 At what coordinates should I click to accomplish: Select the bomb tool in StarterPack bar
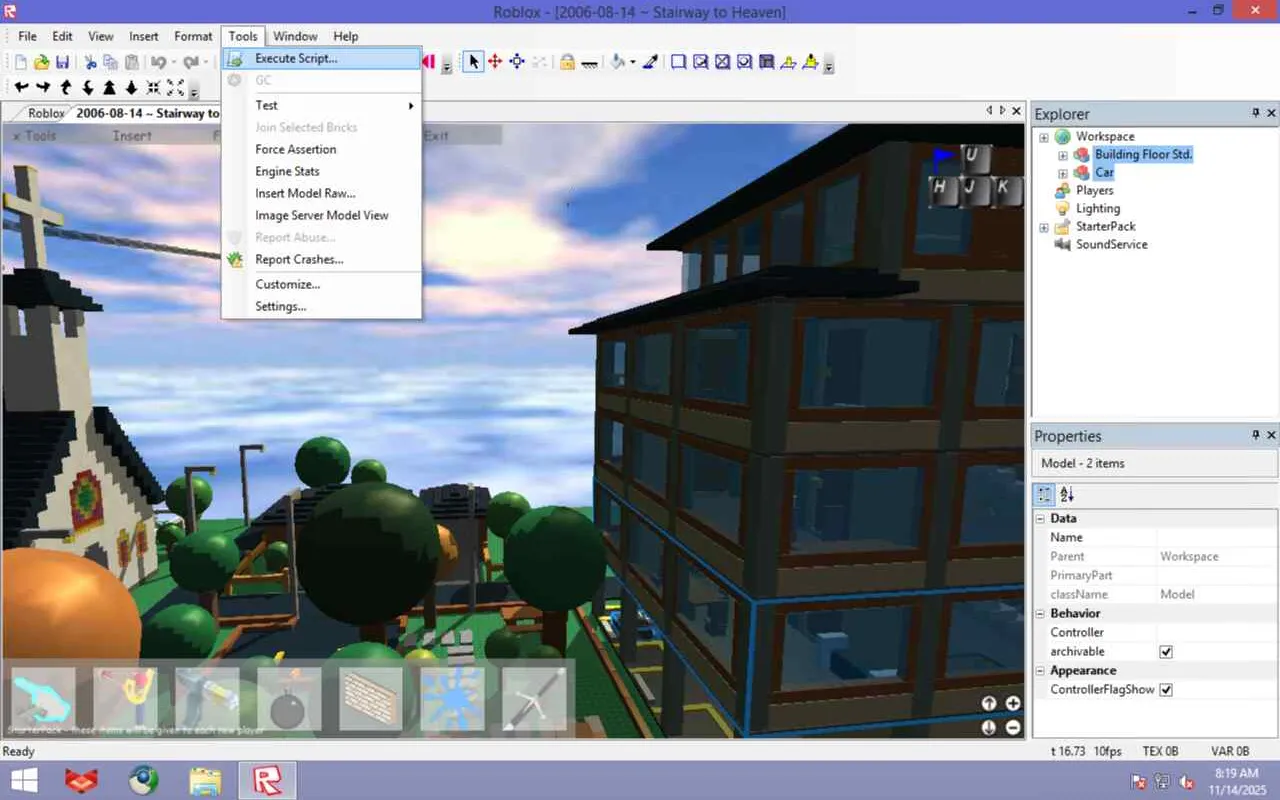tap(289, 699)
